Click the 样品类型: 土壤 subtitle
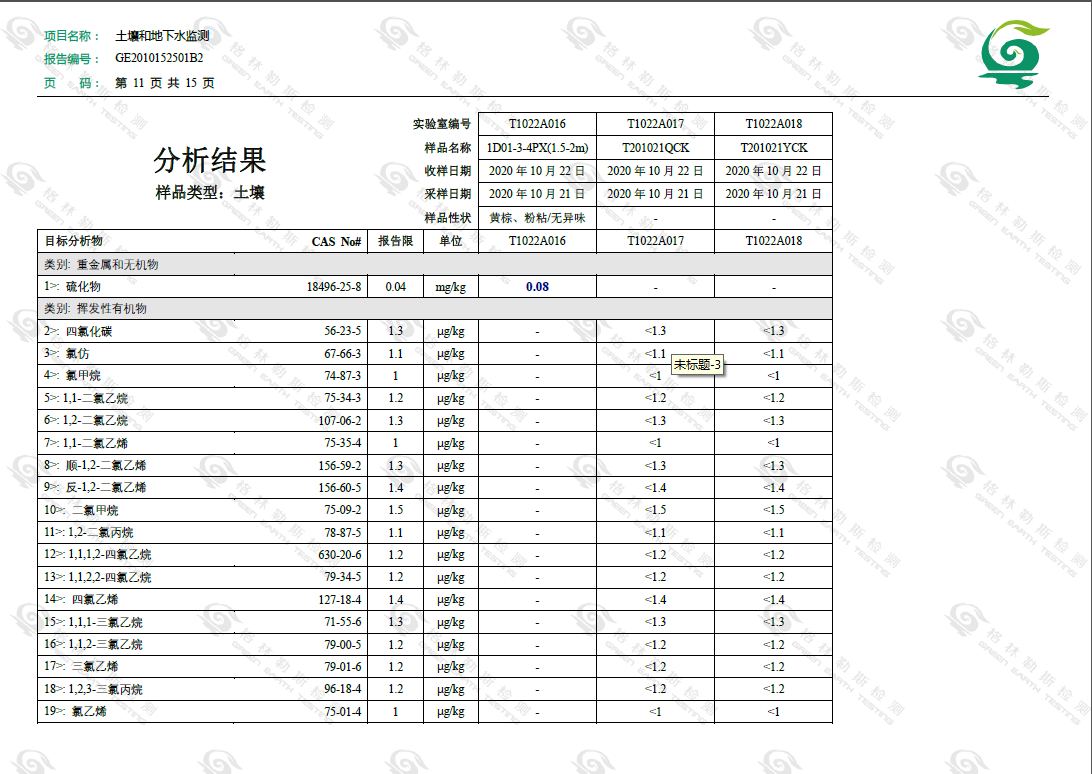The width and height of the screenshot is (1092, 774). point(210,192)
